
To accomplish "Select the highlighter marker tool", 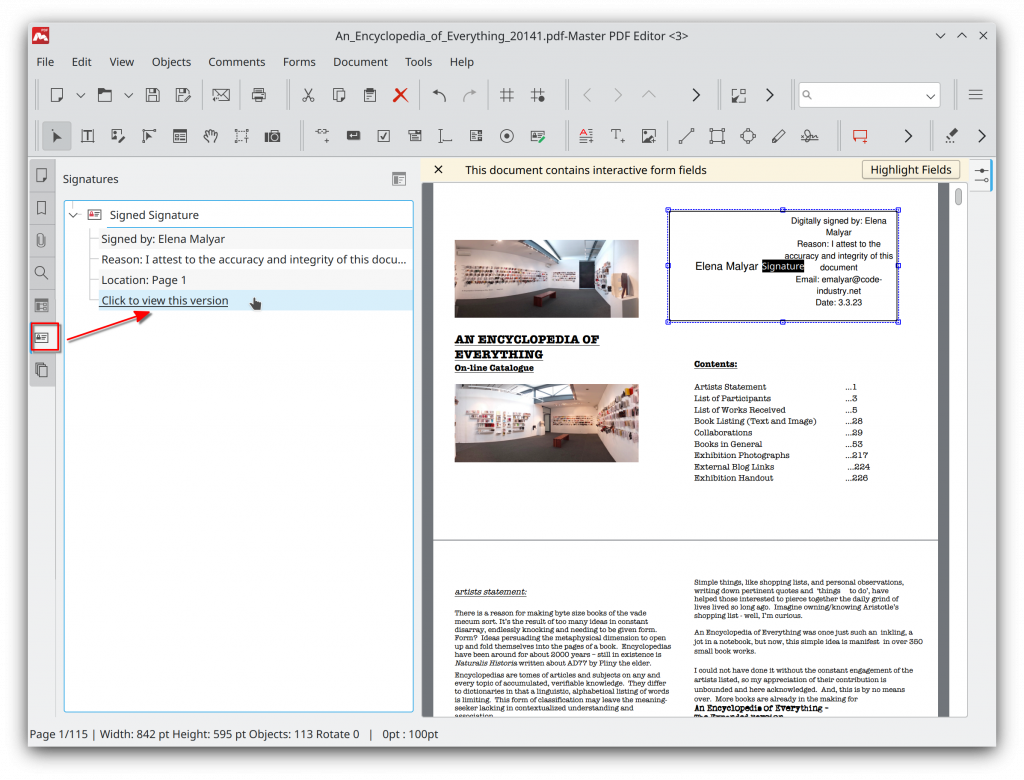I will coord(952,136).
